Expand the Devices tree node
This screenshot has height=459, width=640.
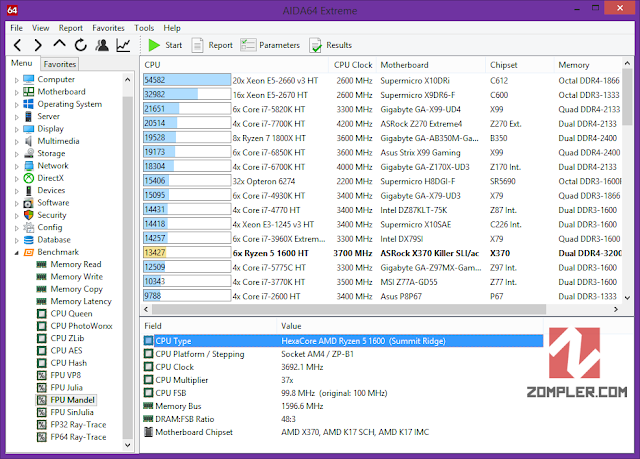click(17, 191)
